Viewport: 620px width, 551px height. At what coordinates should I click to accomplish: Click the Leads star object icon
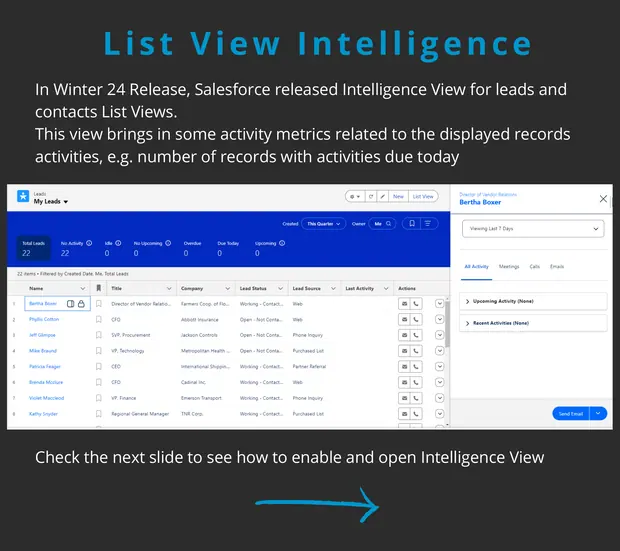pos(23,196)
